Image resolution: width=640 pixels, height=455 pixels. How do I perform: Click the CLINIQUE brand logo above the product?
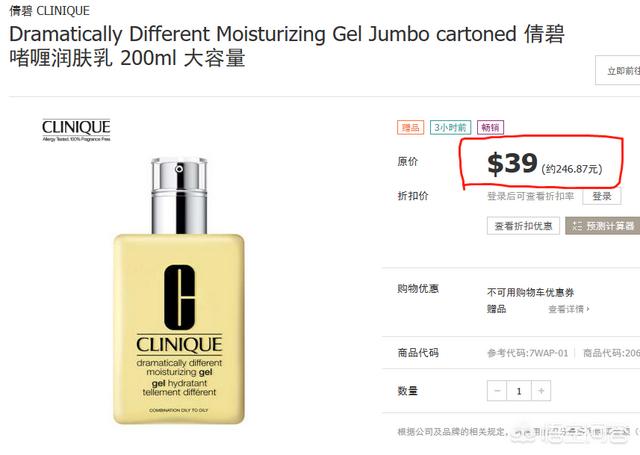76,130
